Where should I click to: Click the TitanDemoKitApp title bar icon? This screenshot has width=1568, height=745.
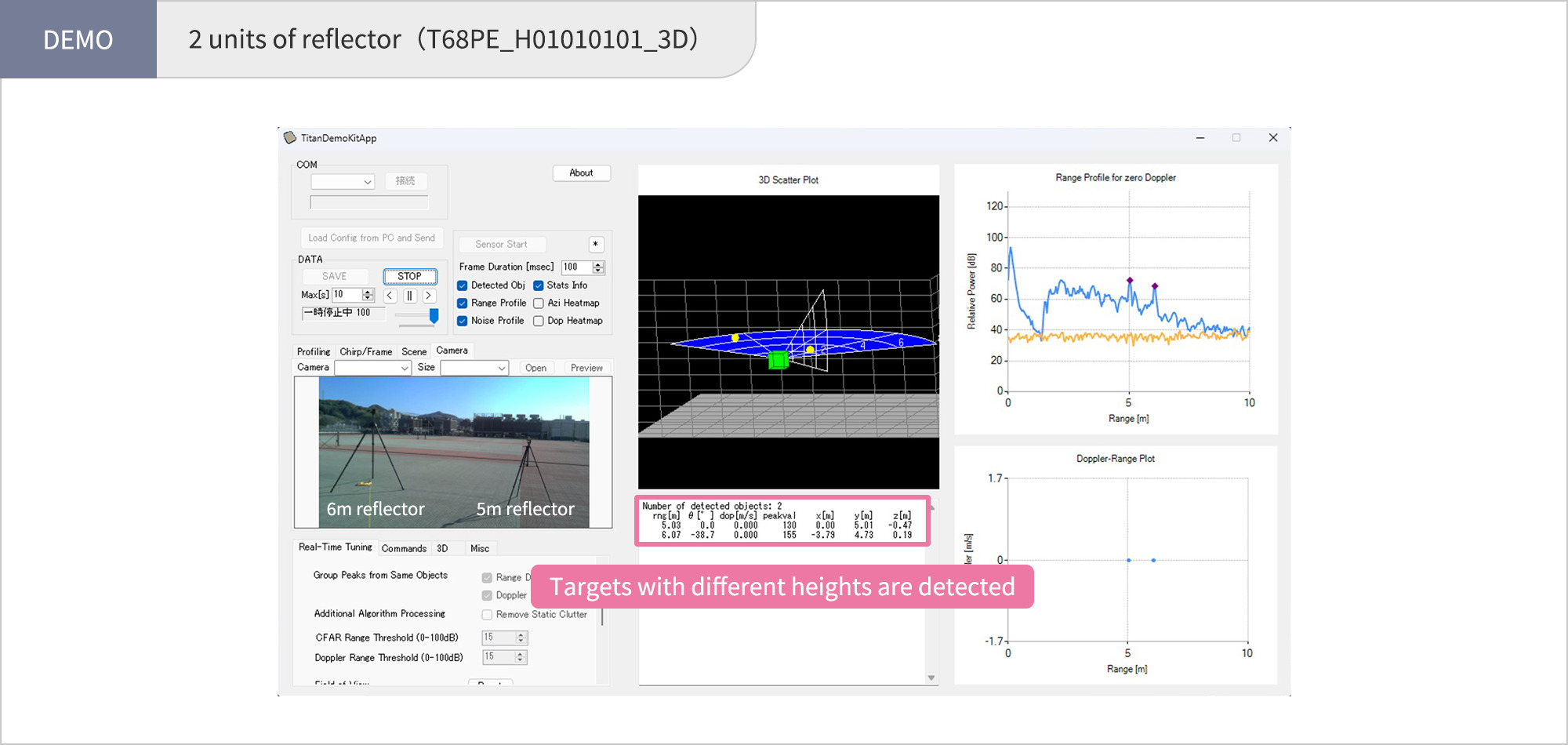pos(290,138)
